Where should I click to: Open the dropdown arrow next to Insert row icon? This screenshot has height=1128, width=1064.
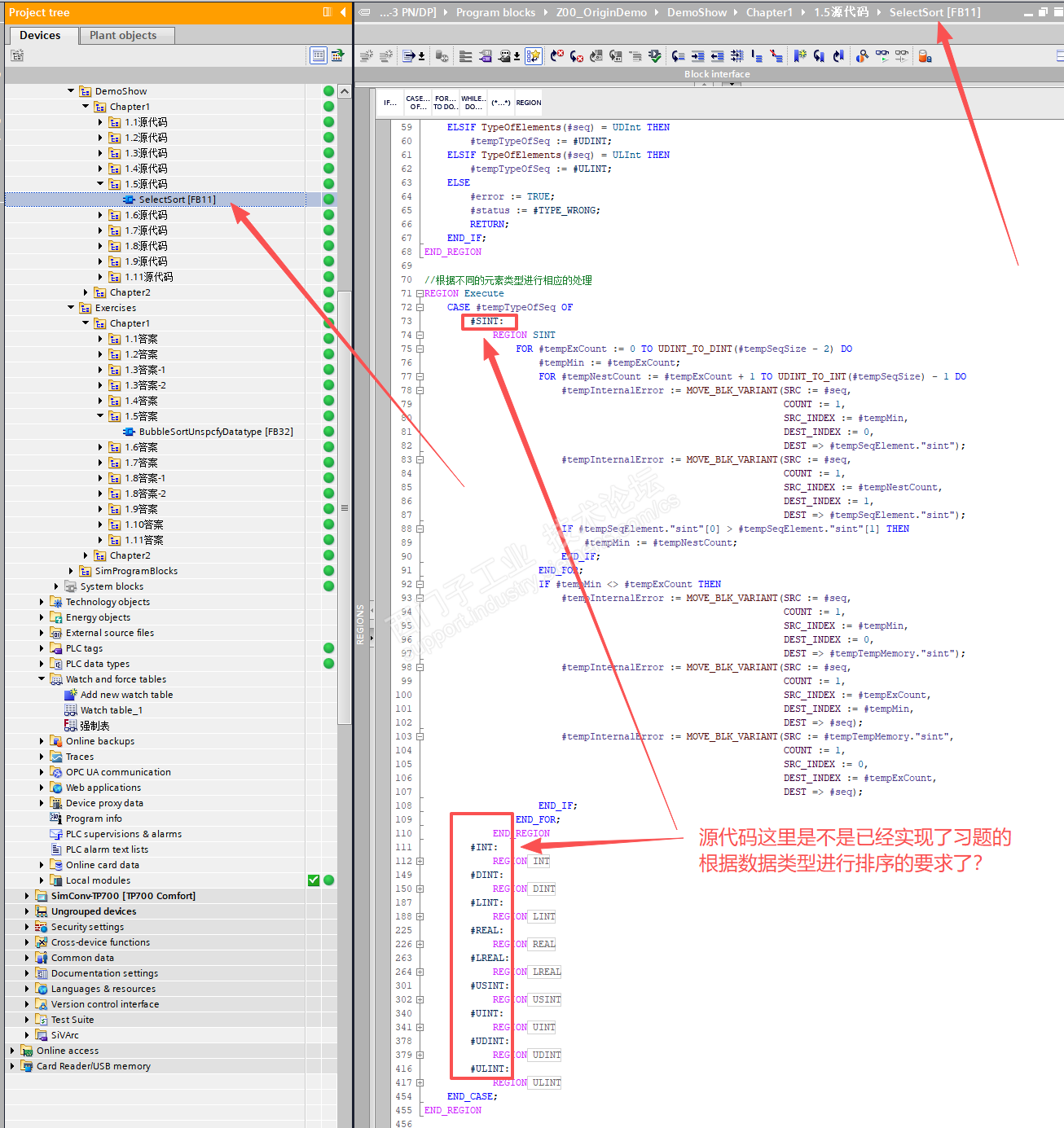421,56
